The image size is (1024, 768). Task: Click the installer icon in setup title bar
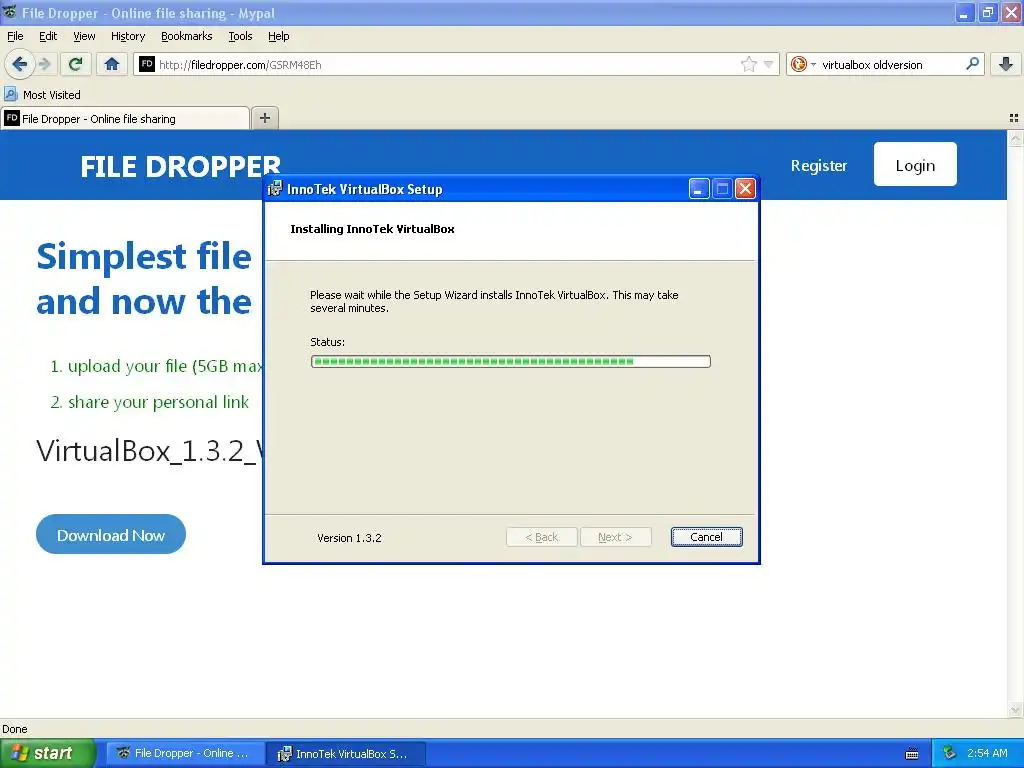click(x=275, y=189)
